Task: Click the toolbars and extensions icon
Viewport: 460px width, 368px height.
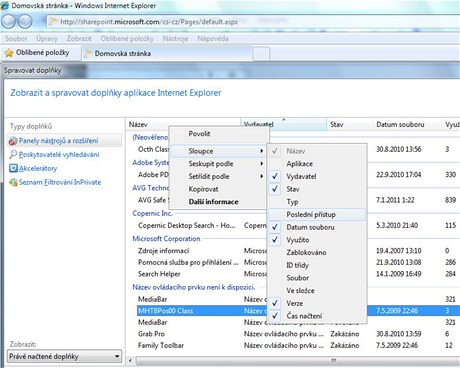Action: (13, 141)
